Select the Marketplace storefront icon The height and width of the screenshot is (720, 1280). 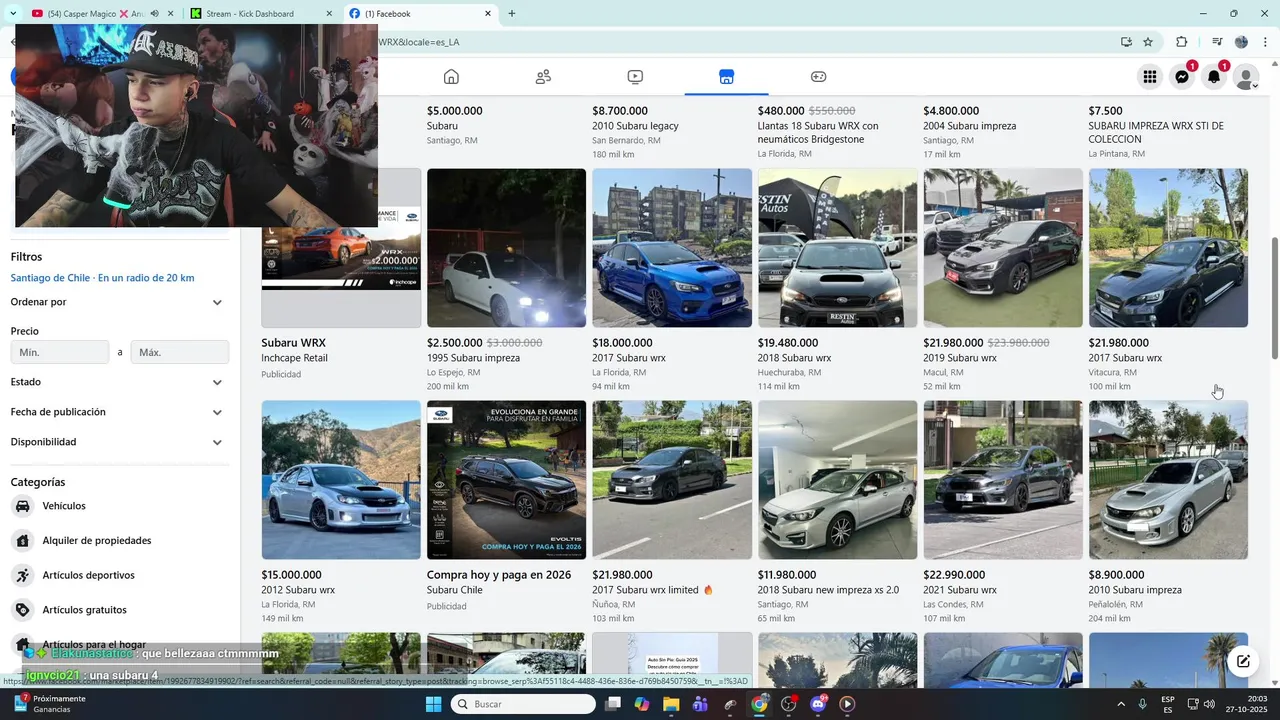tap(726, 77)
